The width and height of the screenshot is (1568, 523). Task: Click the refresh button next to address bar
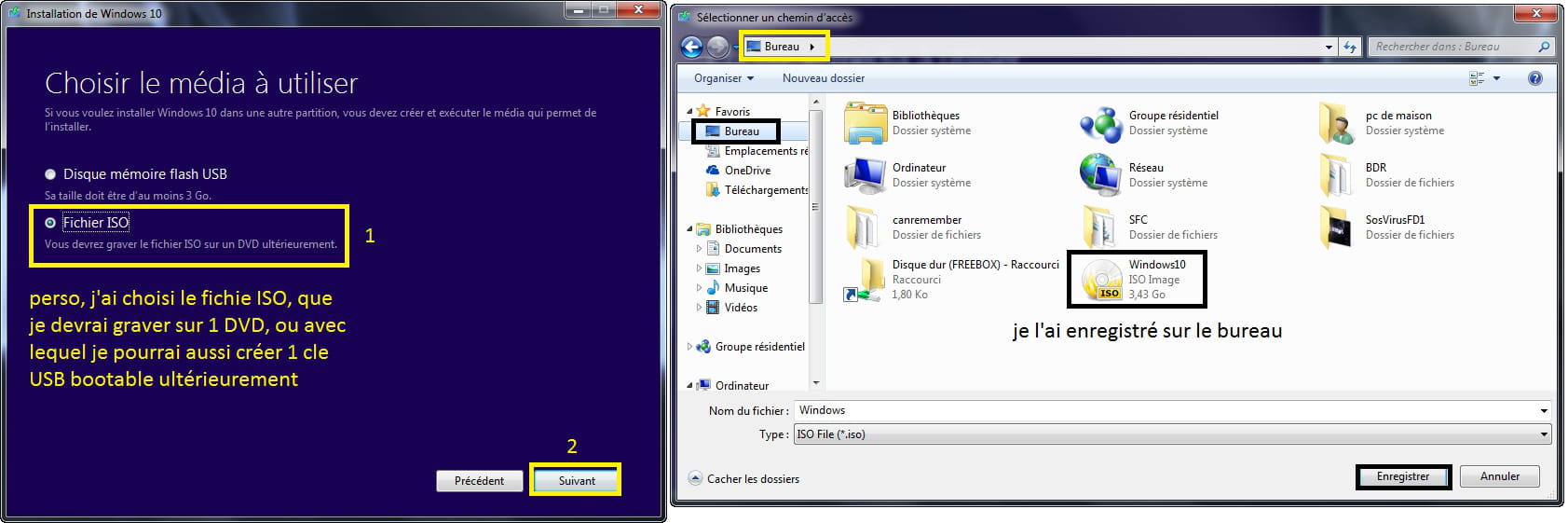point(1349,47)
